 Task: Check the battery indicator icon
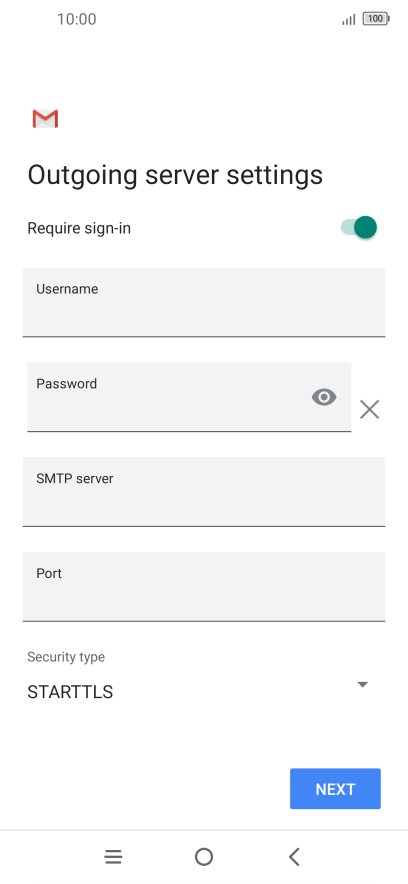(x=376, y=19)
